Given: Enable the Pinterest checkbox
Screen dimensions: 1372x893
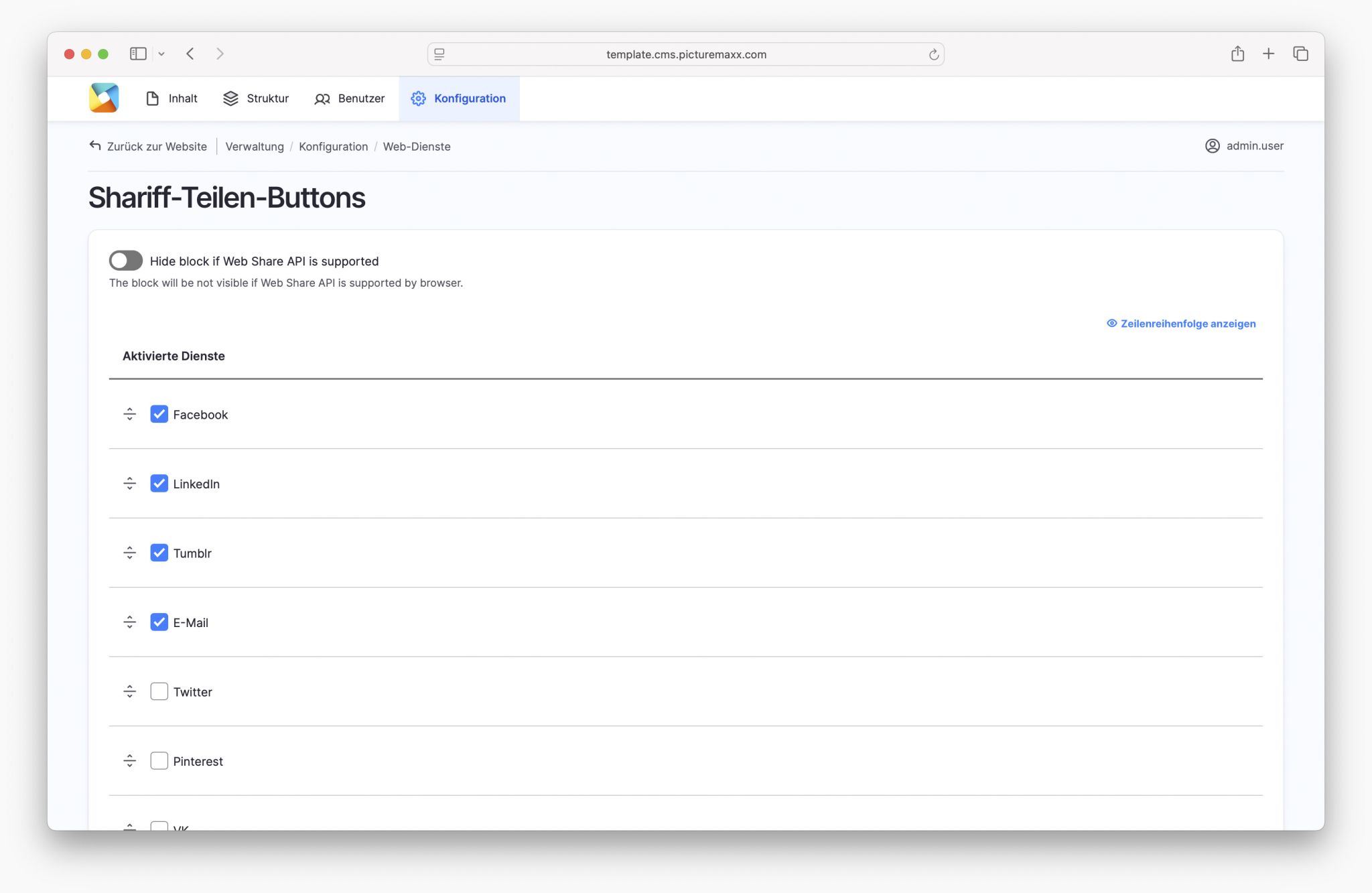Looking at the screenshot, I should (159, 761).
